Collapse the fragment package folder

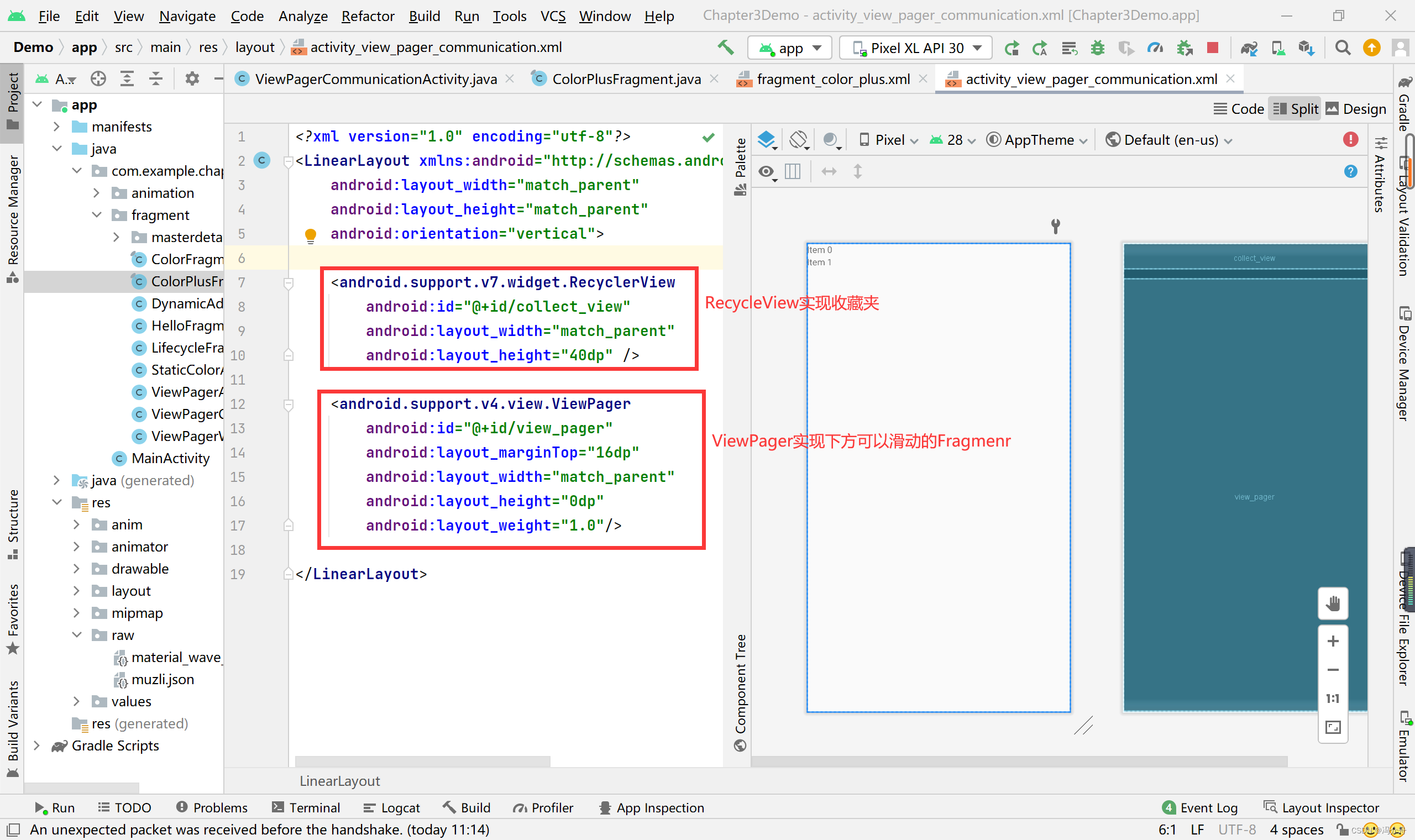pos(97,215)
